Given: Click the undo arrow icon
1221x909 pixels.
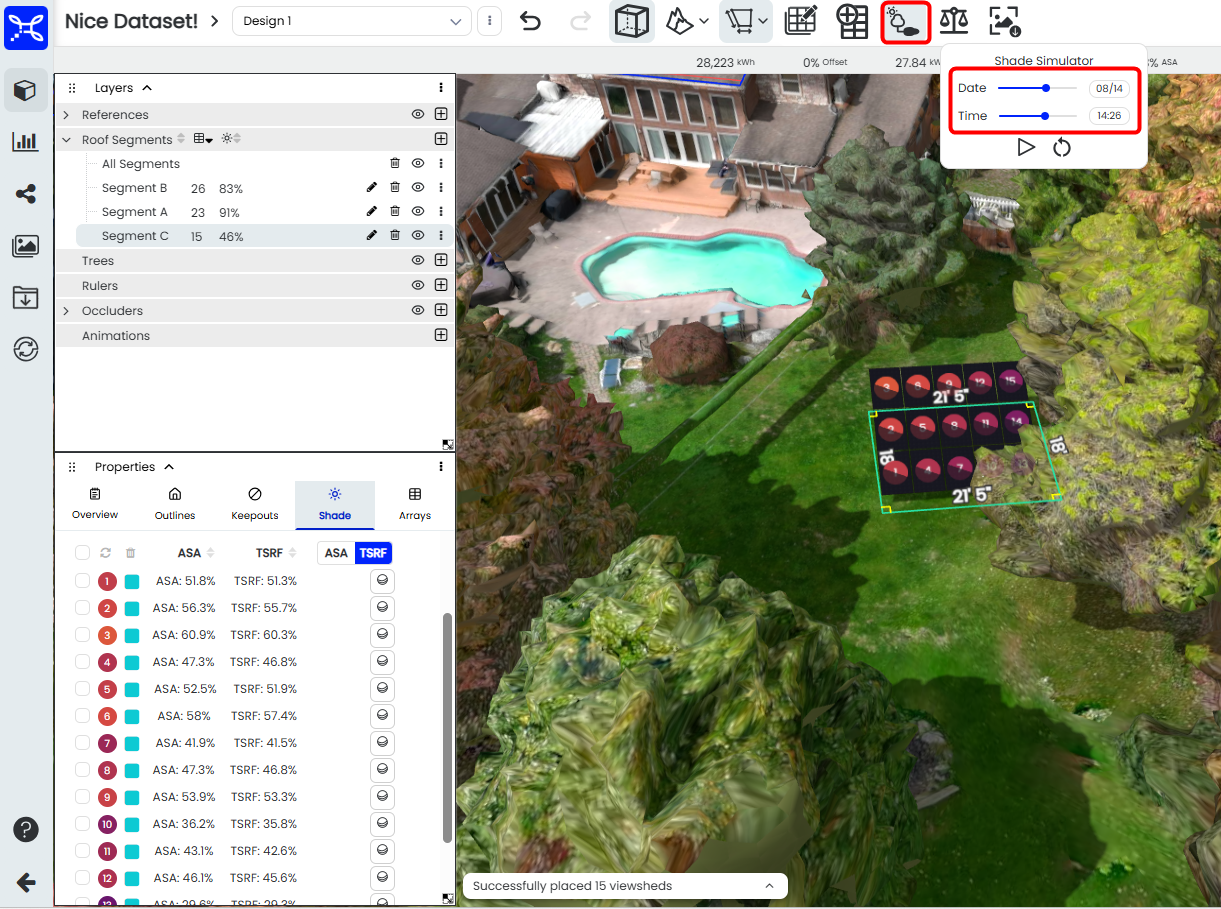Looking at the screenshot, I should pos(530,21).
